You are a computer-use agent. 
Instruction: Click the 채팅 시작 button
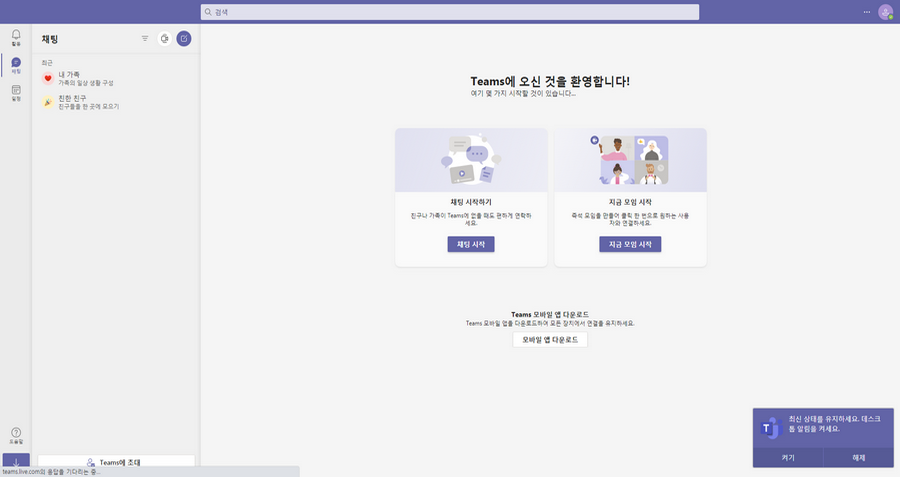pos(471,245)
